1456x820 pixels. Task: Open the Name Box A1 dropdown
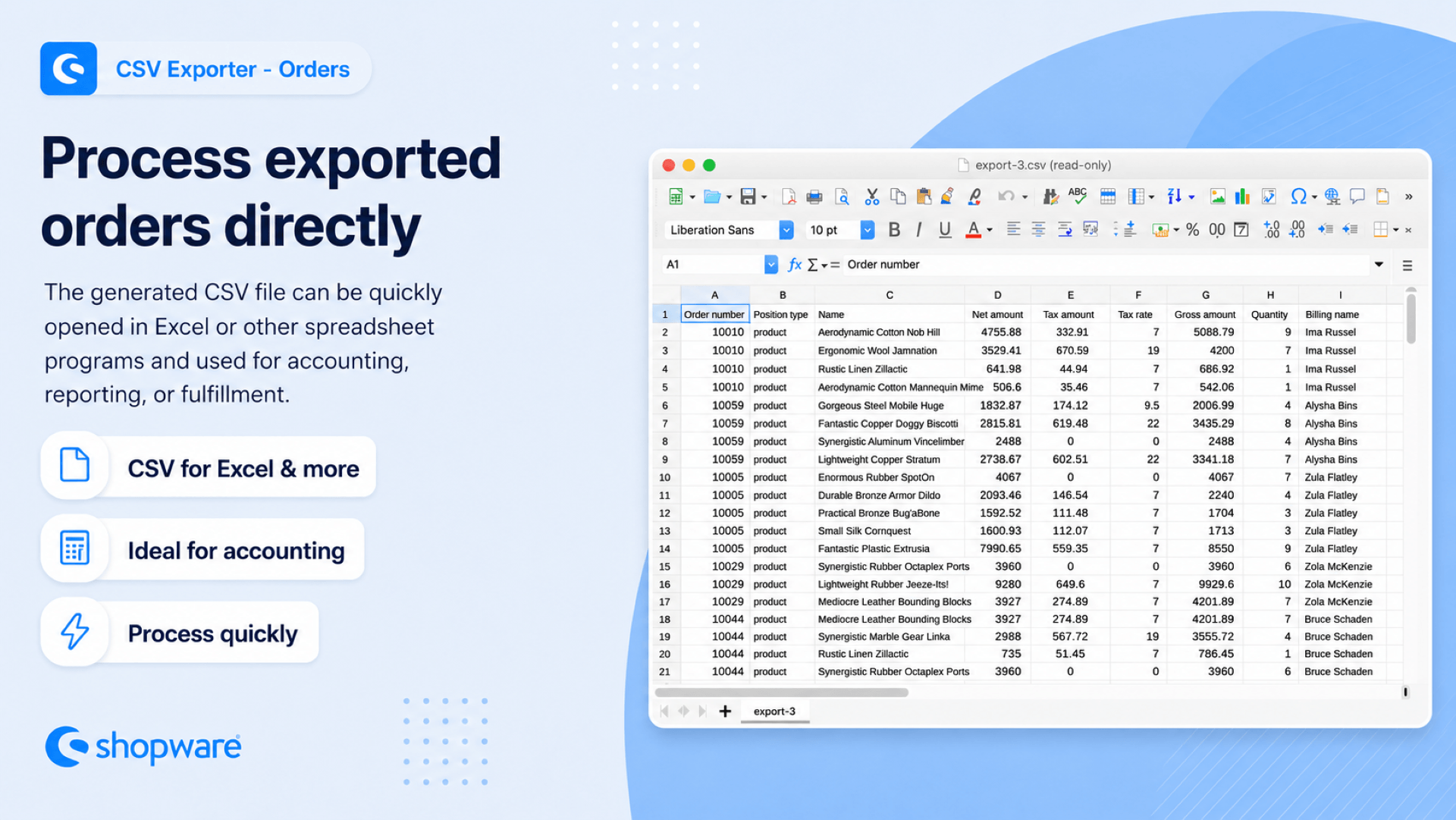pos(771,264)
